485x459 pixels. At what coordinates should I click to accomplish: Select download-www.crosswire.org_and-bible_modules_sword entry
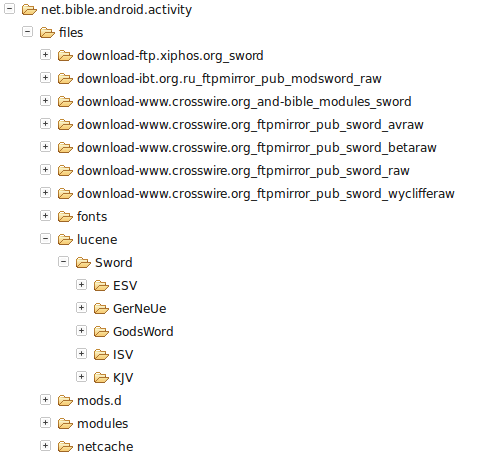click(244, 102)
